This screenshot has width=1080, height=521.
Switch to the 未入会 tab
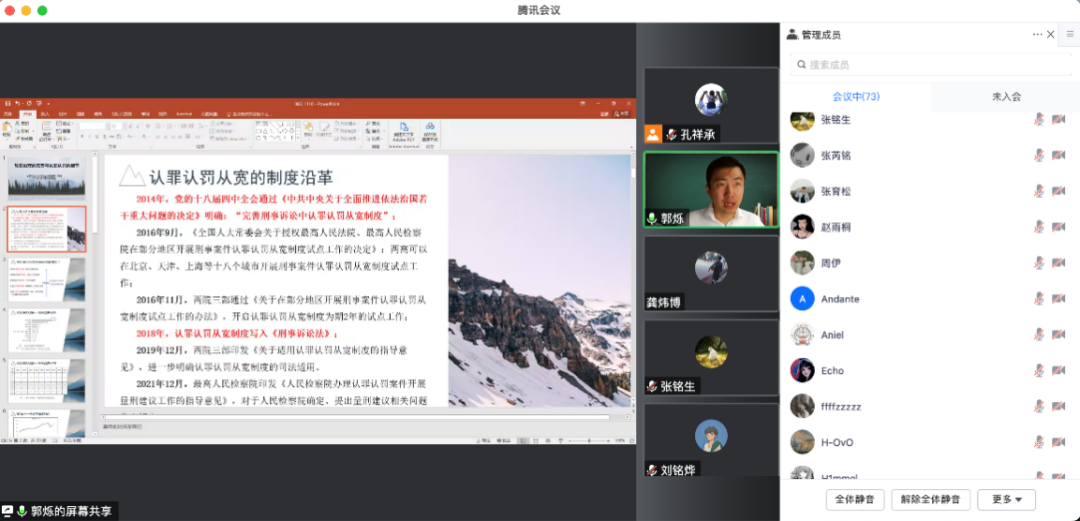pos(1005,97)
